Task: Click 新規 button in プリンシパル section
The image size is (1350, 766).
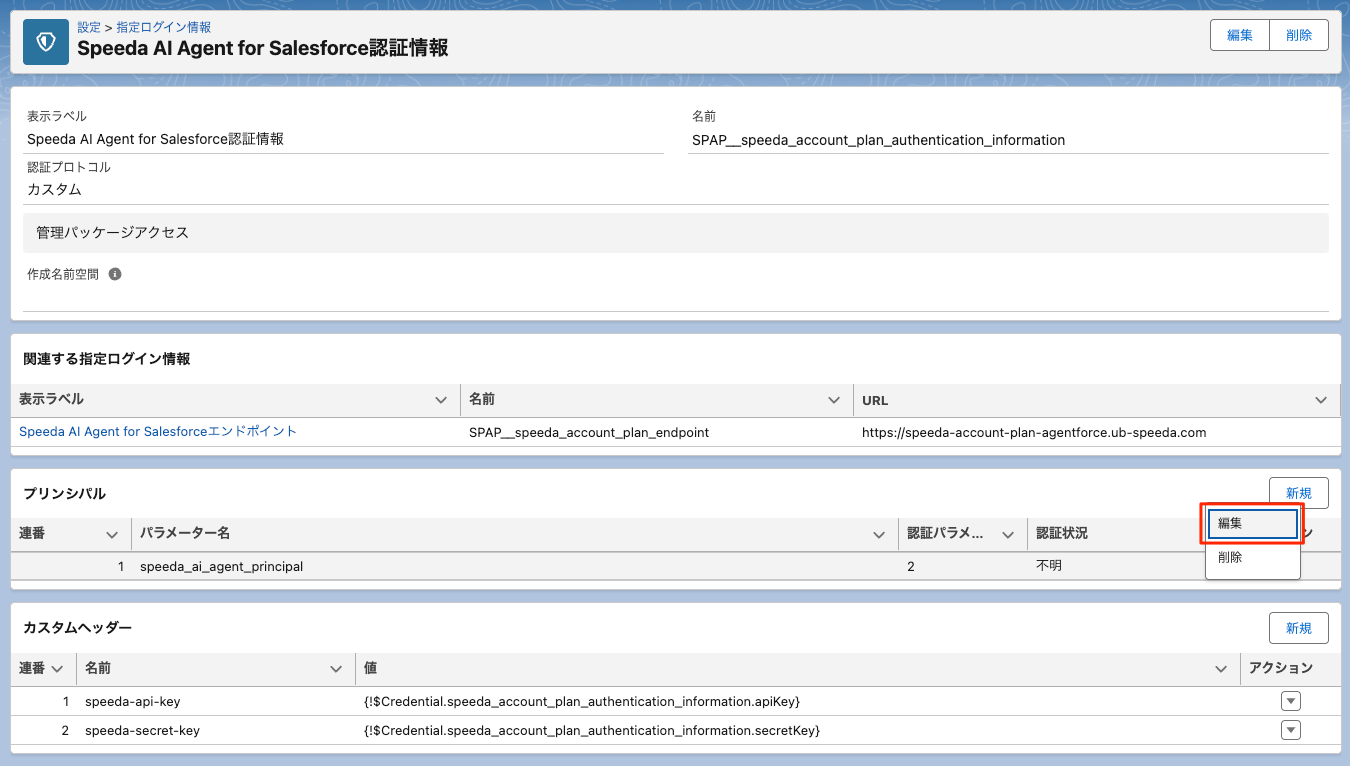Action: pyautogui.click(x=1298, y=493)
